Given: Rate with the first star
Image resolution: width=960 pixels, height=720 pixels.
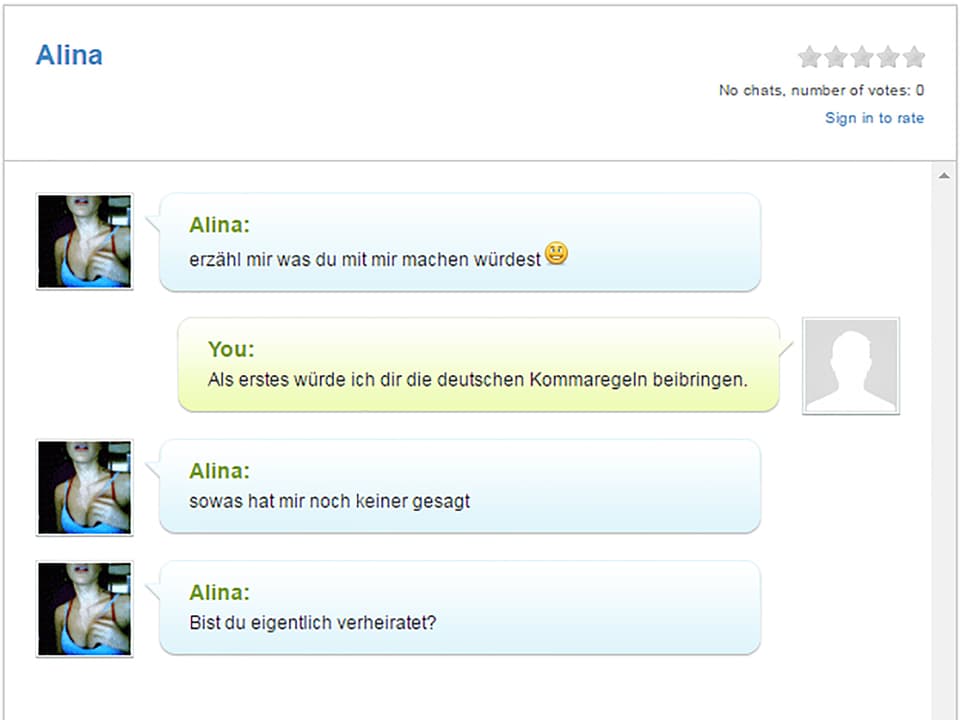Looking at the screenshot, I should 809,57.
